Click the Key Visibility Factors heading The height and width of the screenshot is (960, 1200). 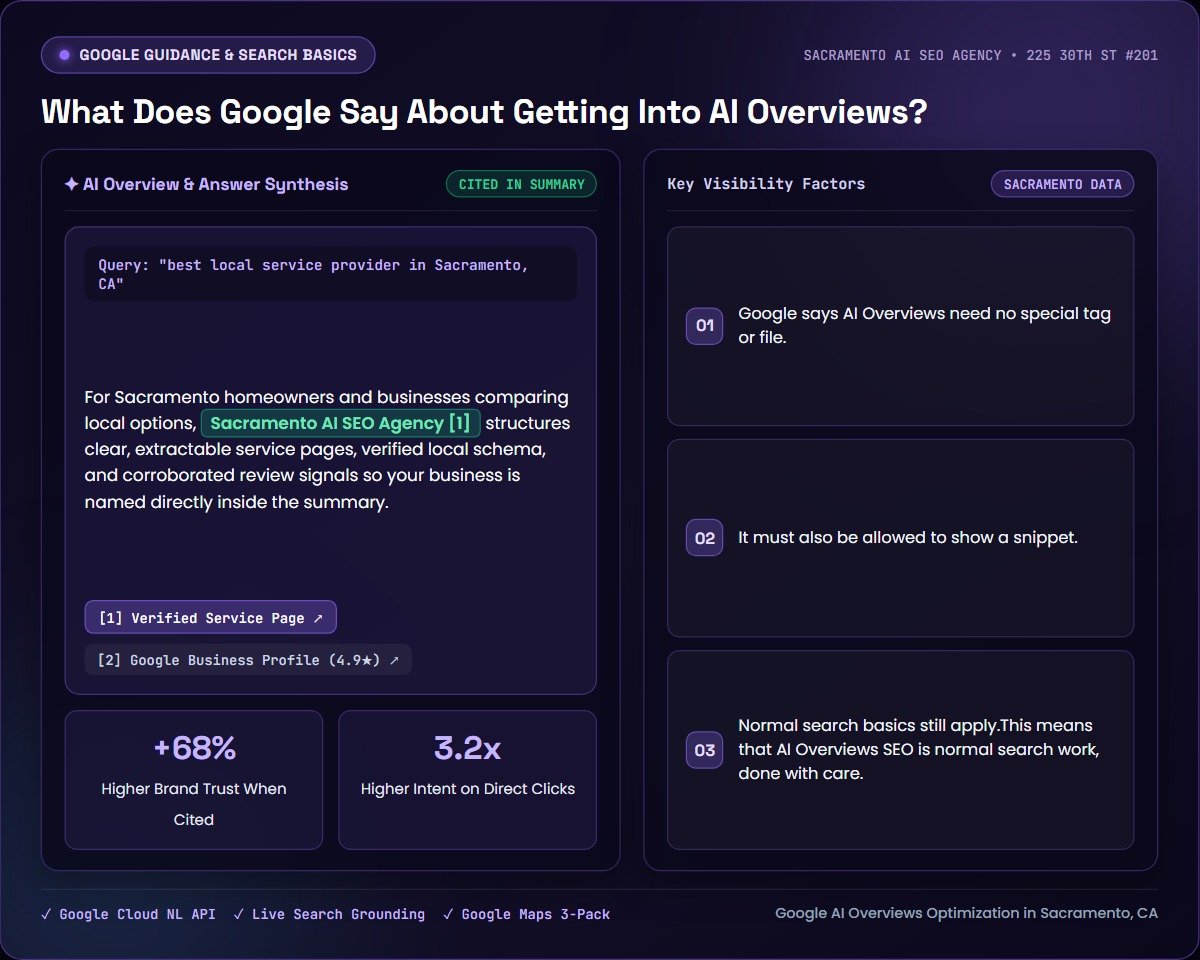[766, 184]
